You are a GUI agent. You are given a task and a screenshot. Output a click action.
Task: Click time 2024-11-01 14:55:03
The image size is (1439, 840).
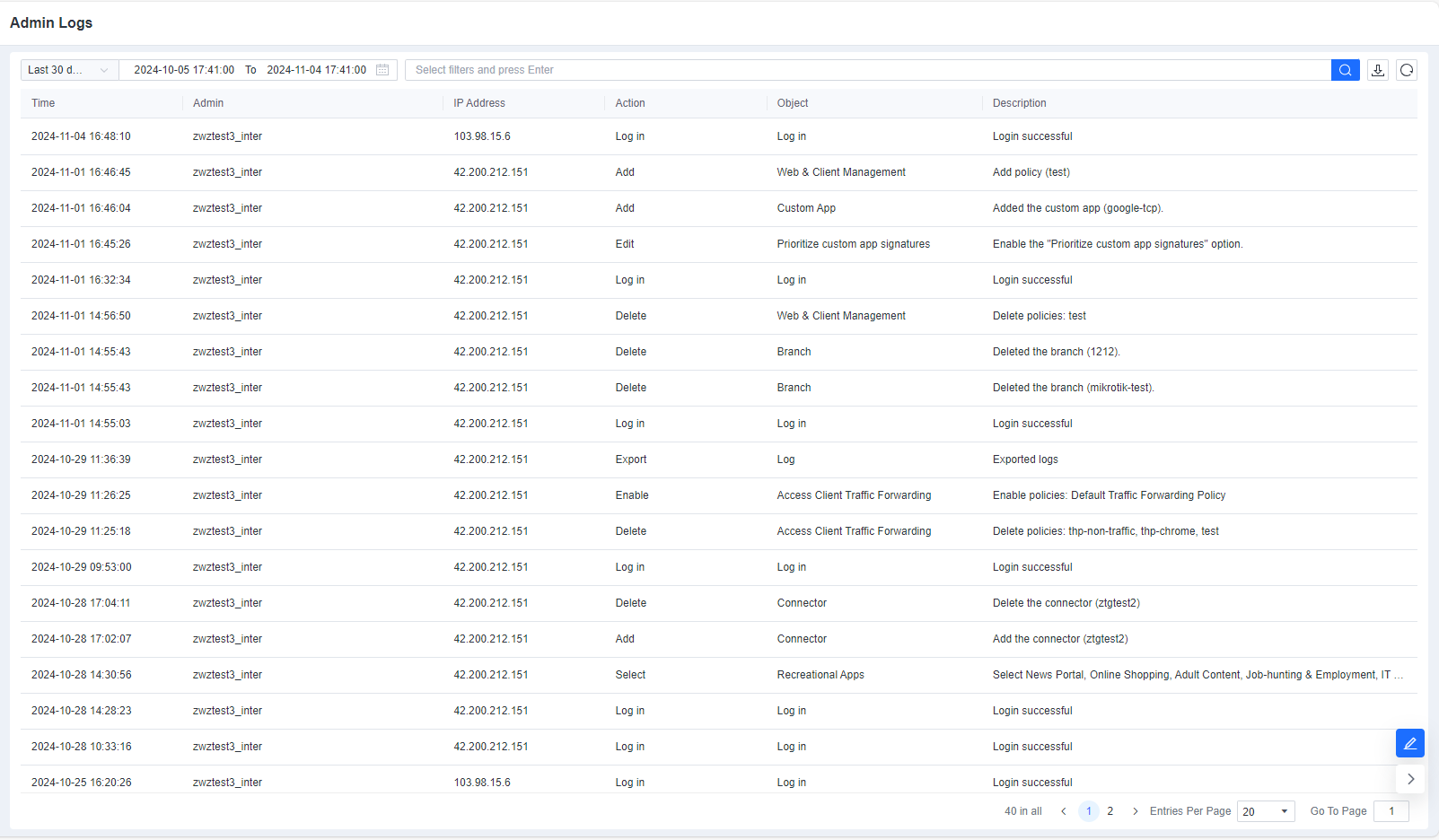(81, 424)
